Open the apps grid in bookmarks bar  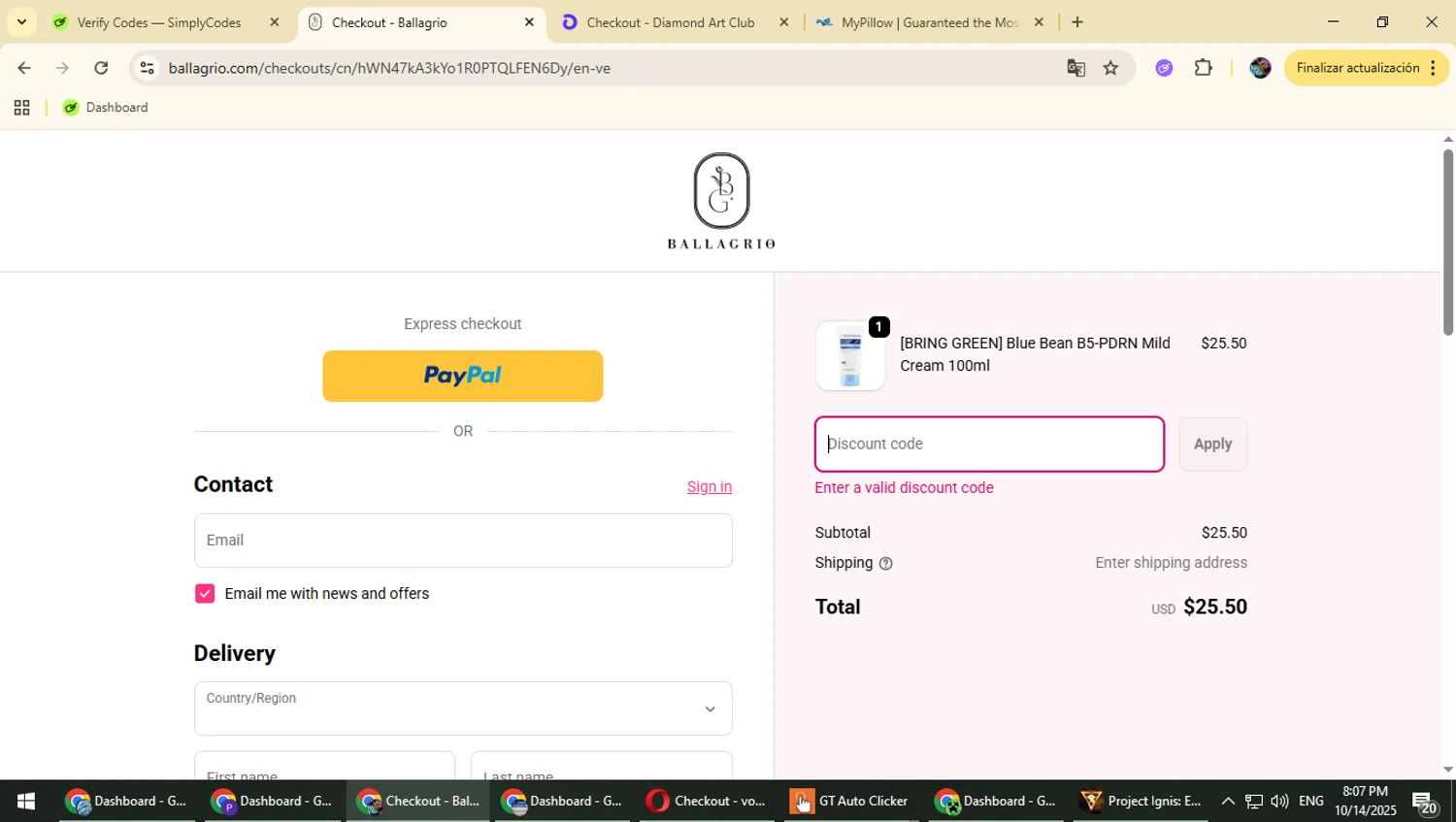pos(21,108)
